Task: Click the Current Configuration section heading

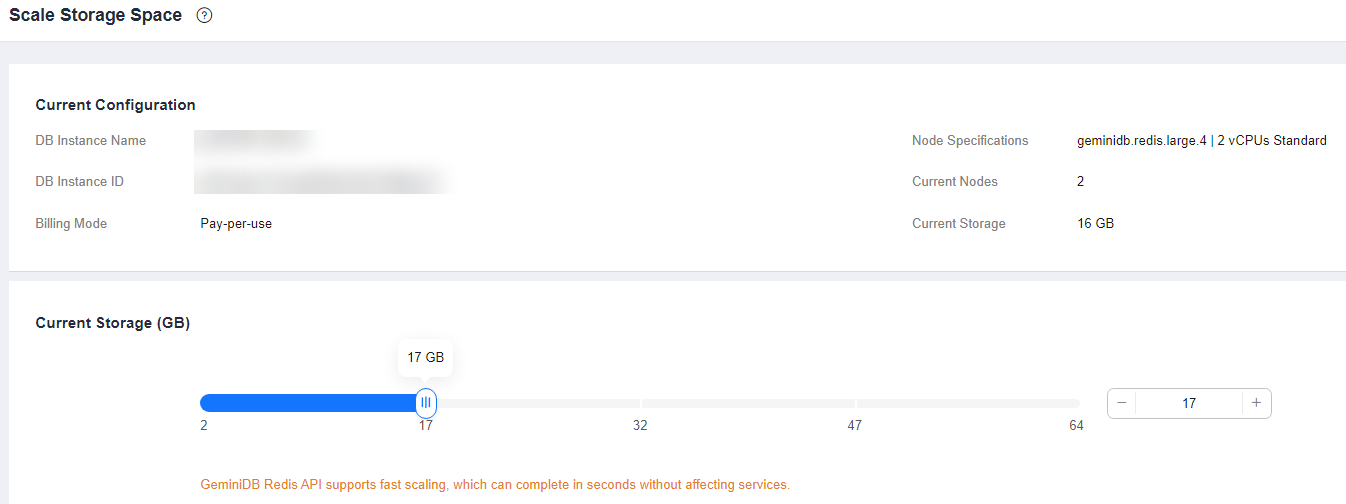Action: [x=115, y=105]
